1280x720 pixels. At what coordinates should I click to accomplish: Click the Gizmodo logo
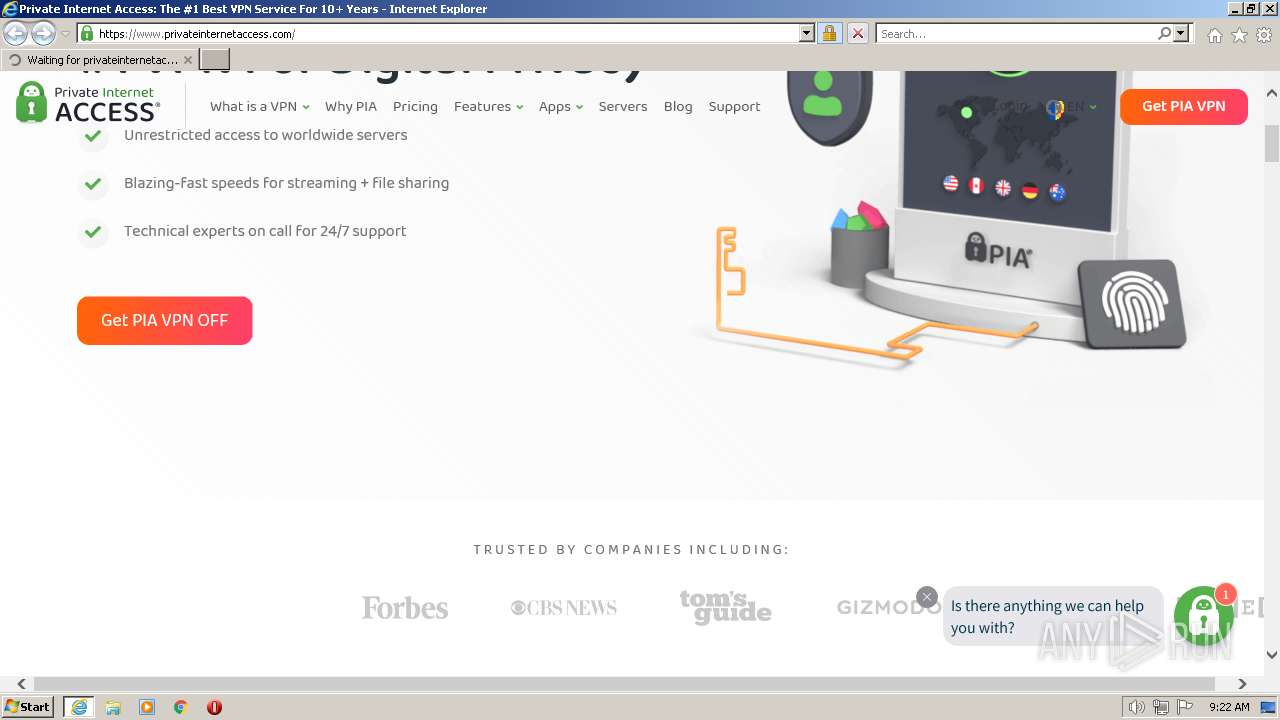(889, 607)
